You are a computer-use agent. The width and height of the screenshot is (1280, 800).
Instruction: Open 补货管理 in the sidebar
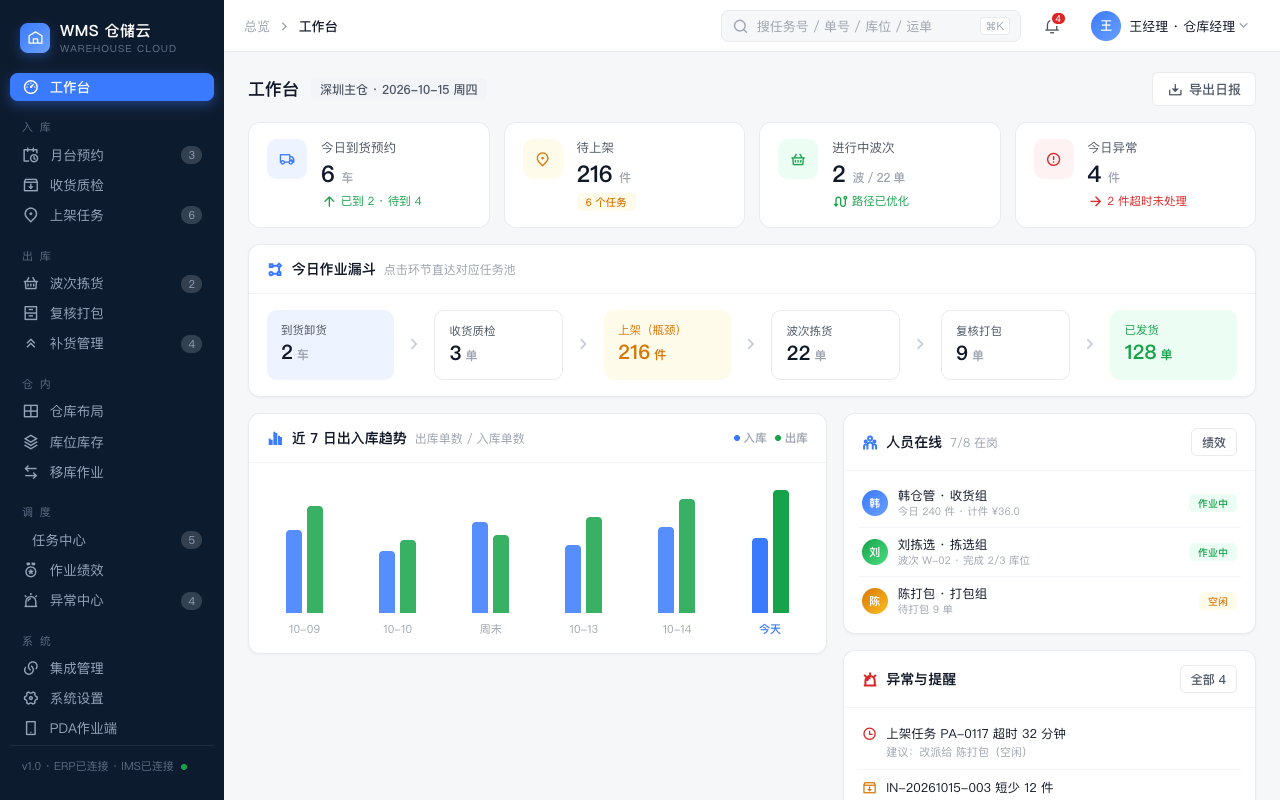[x=112, y=343]
